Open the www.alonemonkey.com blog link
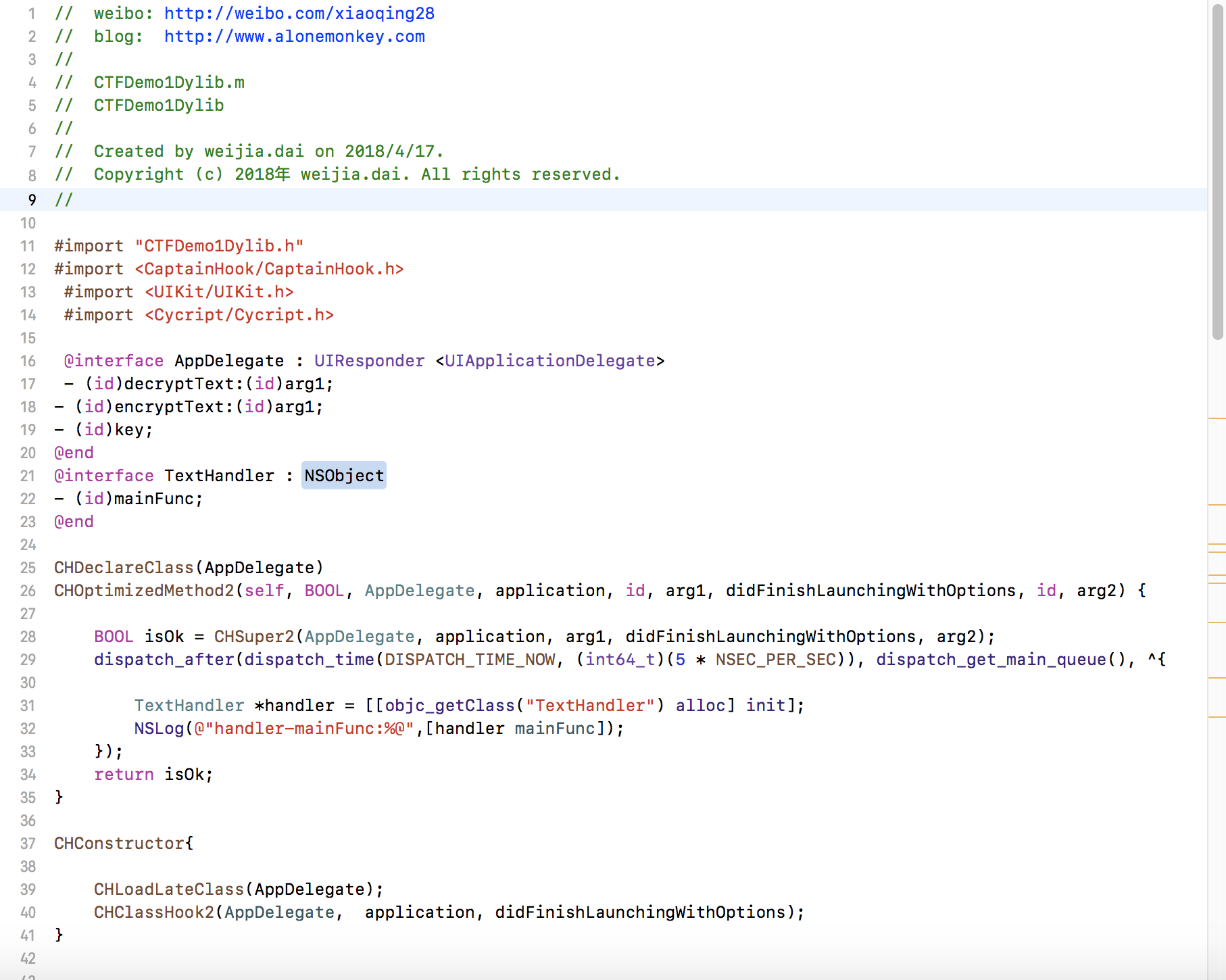This screenshot has height=980, width=1226. (294, 36)
